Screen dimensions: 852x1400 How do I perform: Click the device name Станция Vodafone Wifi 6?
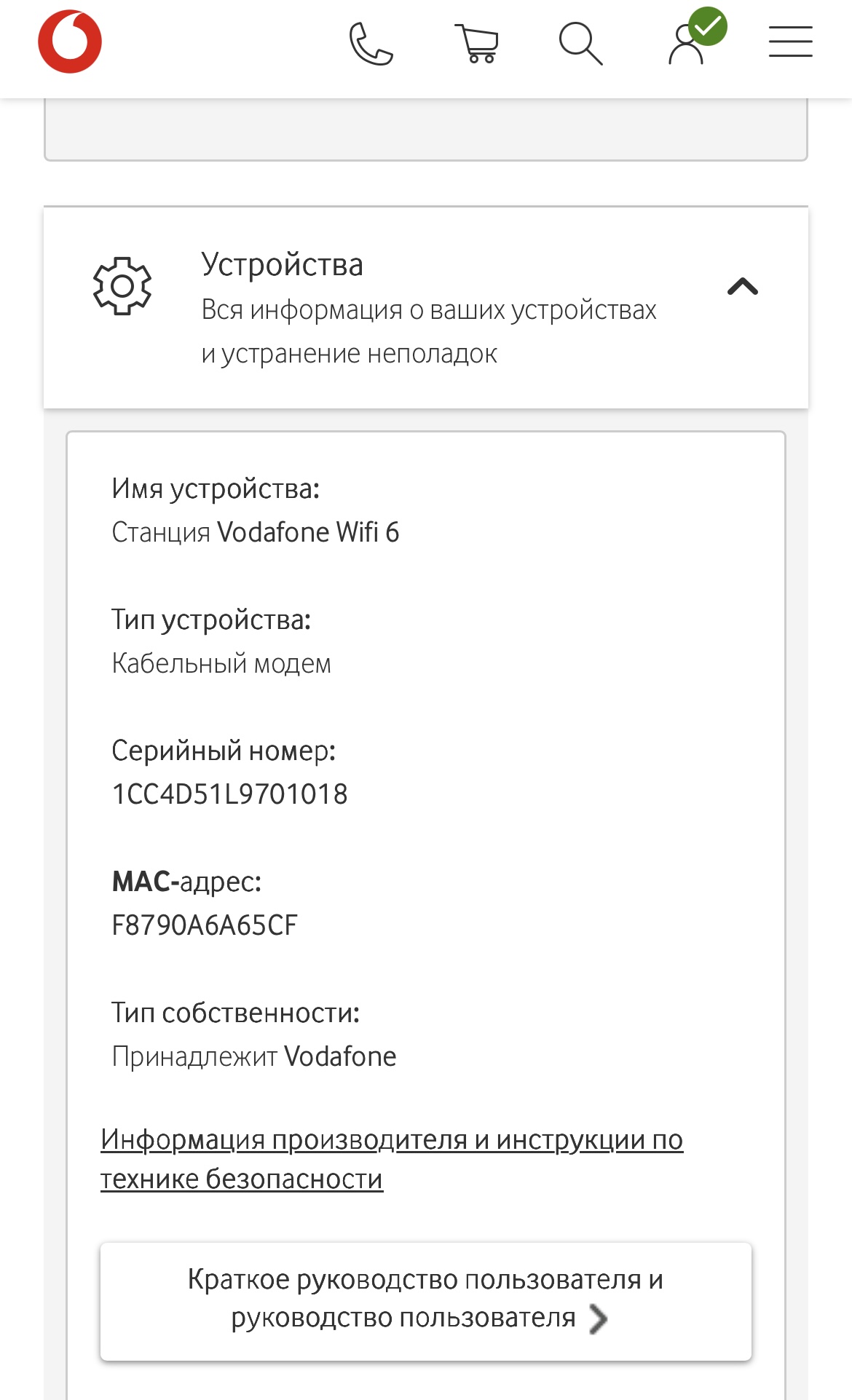(255, 532)
